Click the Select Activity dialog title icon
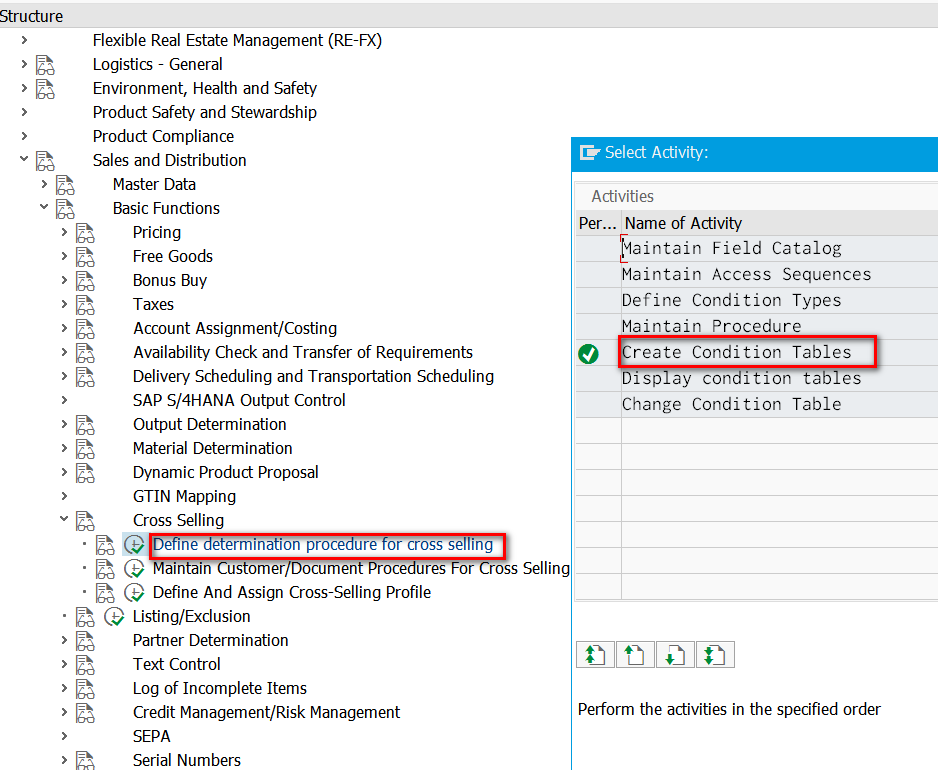Image resolution: width=938 pixels, height=770 pixels. point(590,153)
